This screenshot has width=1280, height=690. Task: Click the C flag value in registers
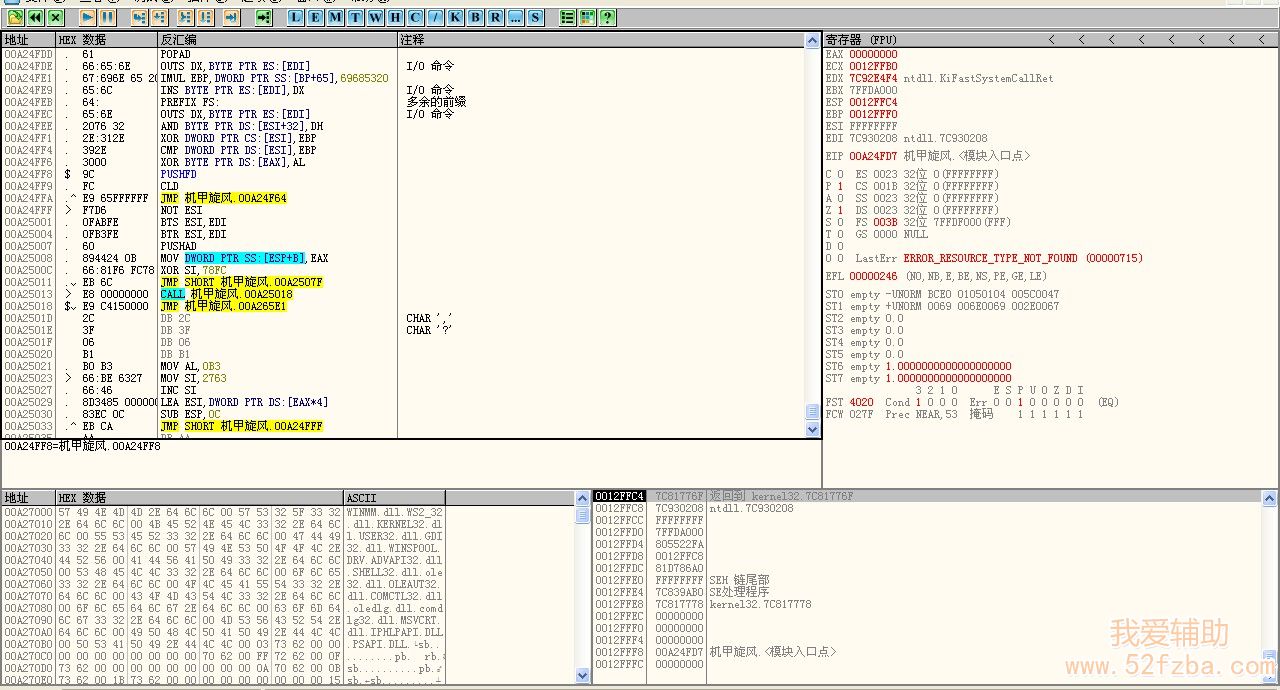click(840, 174)
